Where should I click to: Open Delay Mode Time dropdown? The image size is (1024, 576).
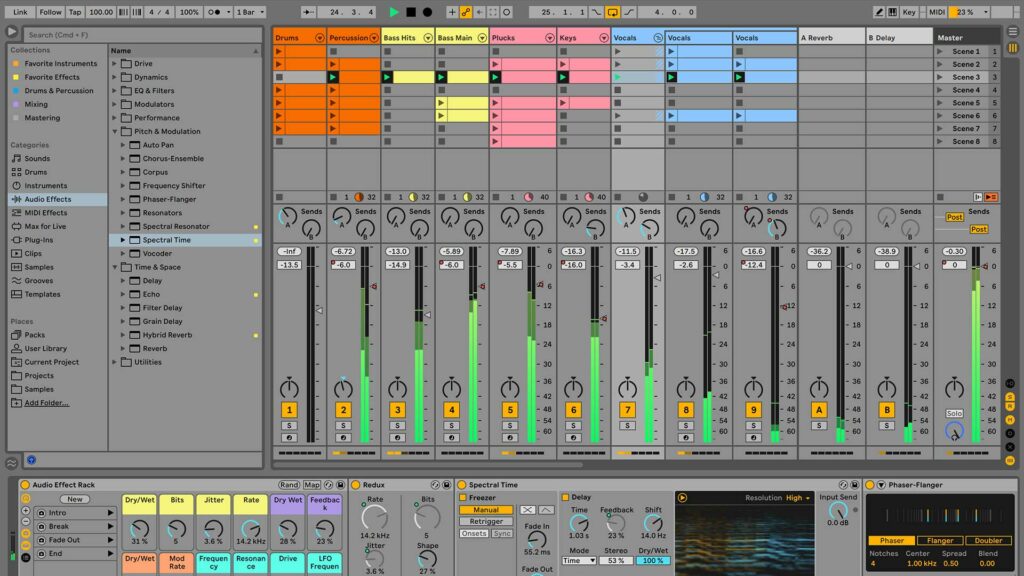pos(579,560)
